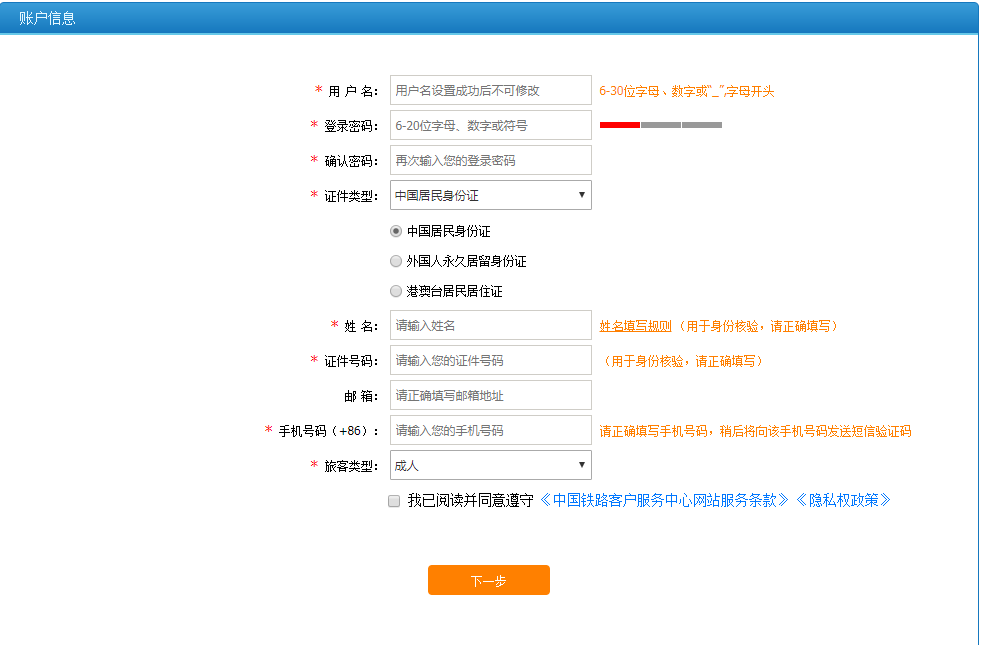Viewport: 981px width, 645px height.
Task: Expand the 旅客类型 passenger type dropdown
Action: [x=490, y=465]
